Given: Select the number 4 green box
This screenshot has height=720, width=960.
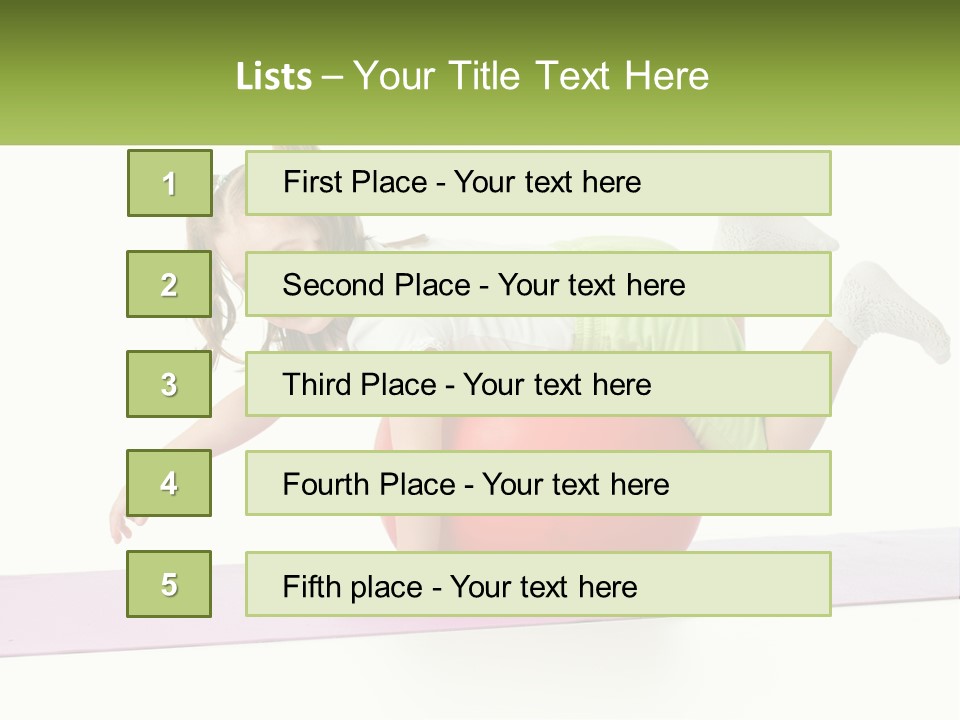Looking at the screenshot, I should click(x=169, y=483).
